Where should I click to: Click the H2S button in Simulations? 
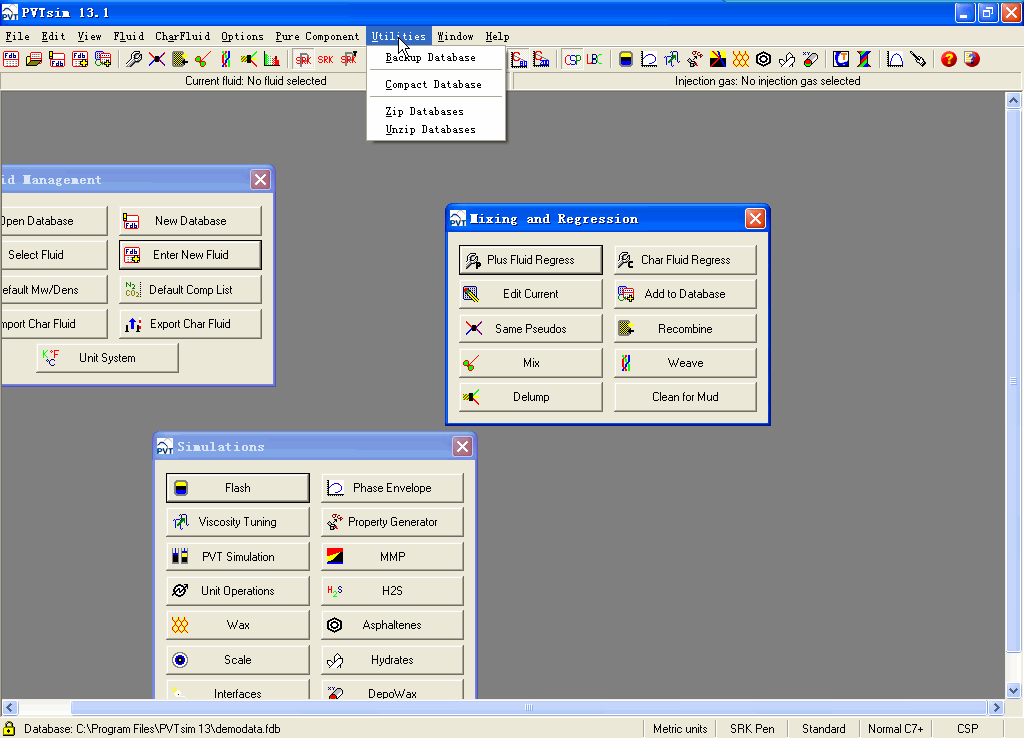(x=392, y=591)
